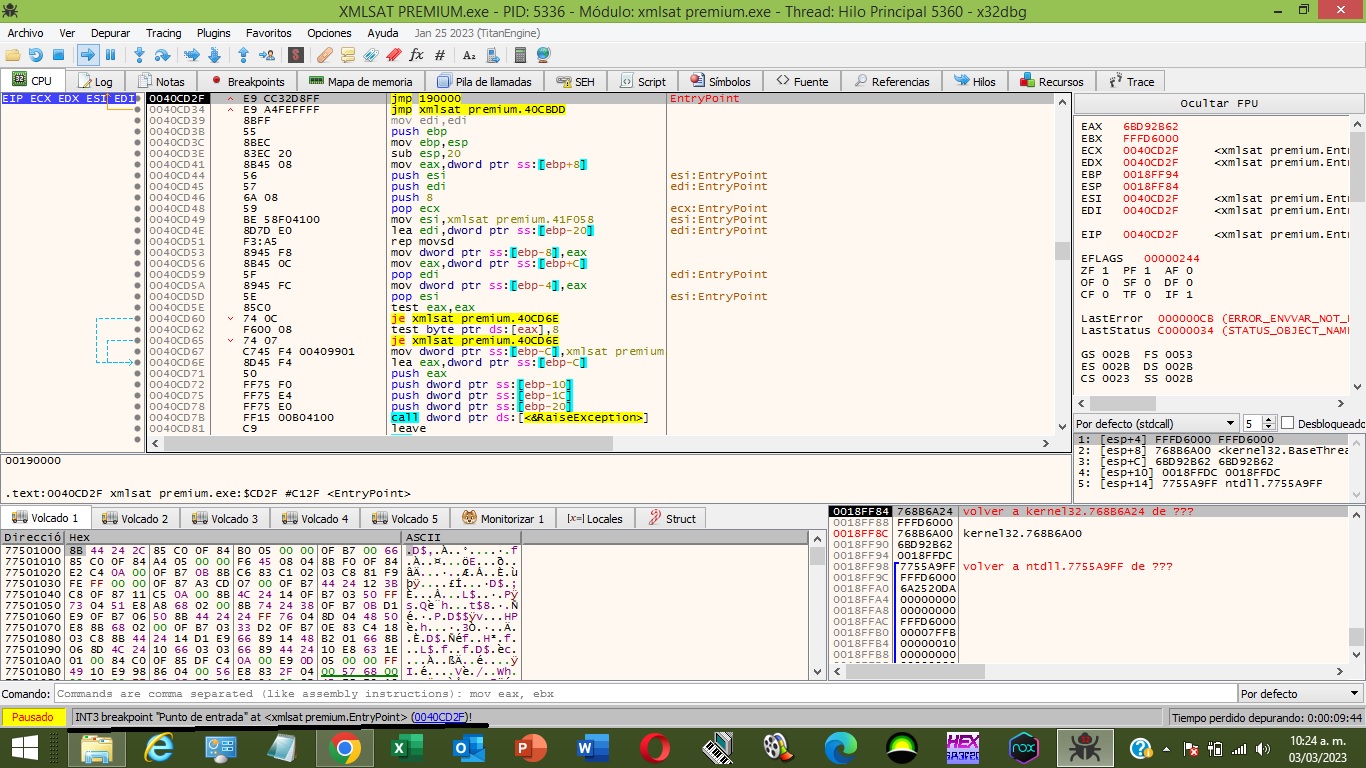Select the rep movsd instruction row
The height and width of the screenshot is (768, 1366).
600,241
